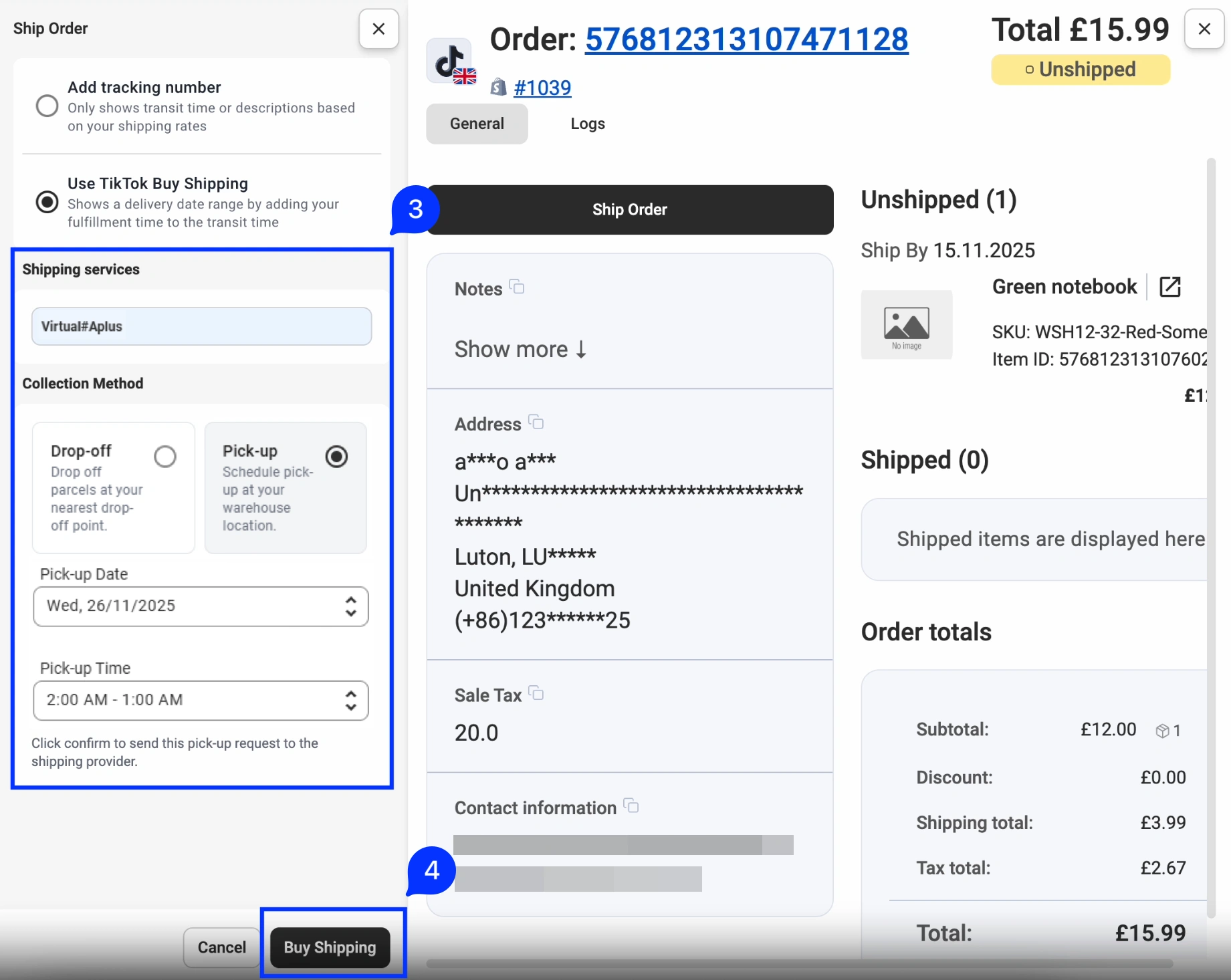
Task: Copy the Notes section content
Action: click(517, 287)
